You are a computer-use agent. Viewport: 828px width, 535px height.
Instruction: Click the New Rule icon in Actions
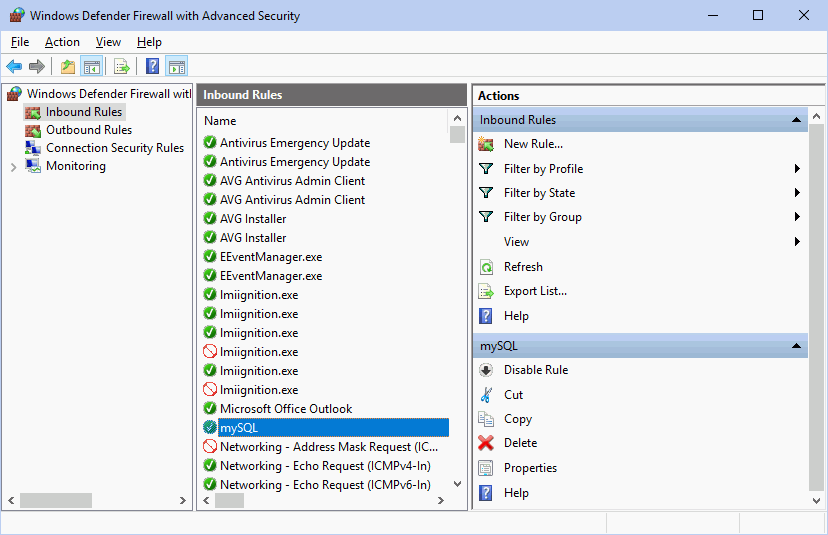pyautogui.click(x=486, y=144)
